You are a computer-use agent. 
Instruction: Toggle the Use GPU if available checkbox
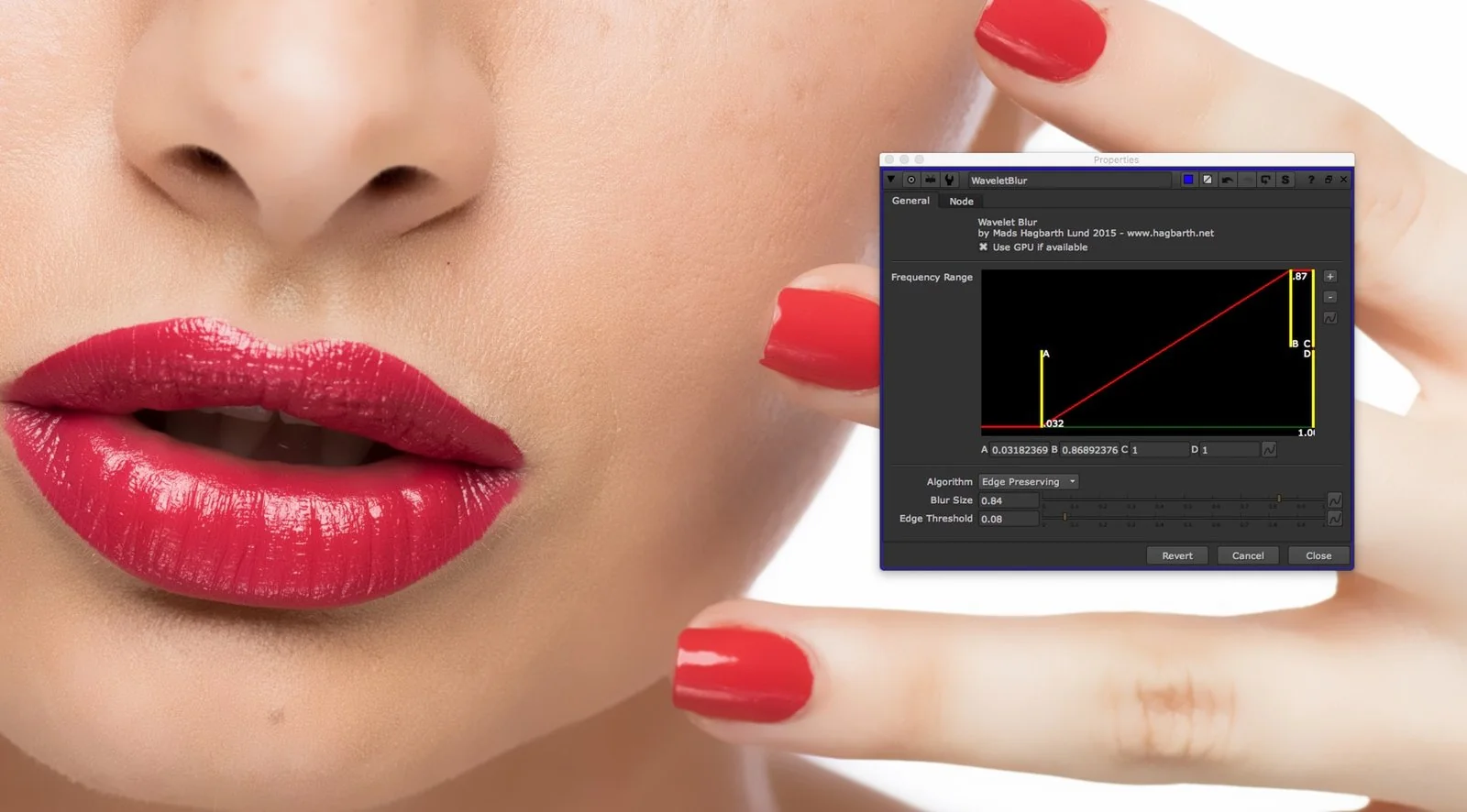984,247
